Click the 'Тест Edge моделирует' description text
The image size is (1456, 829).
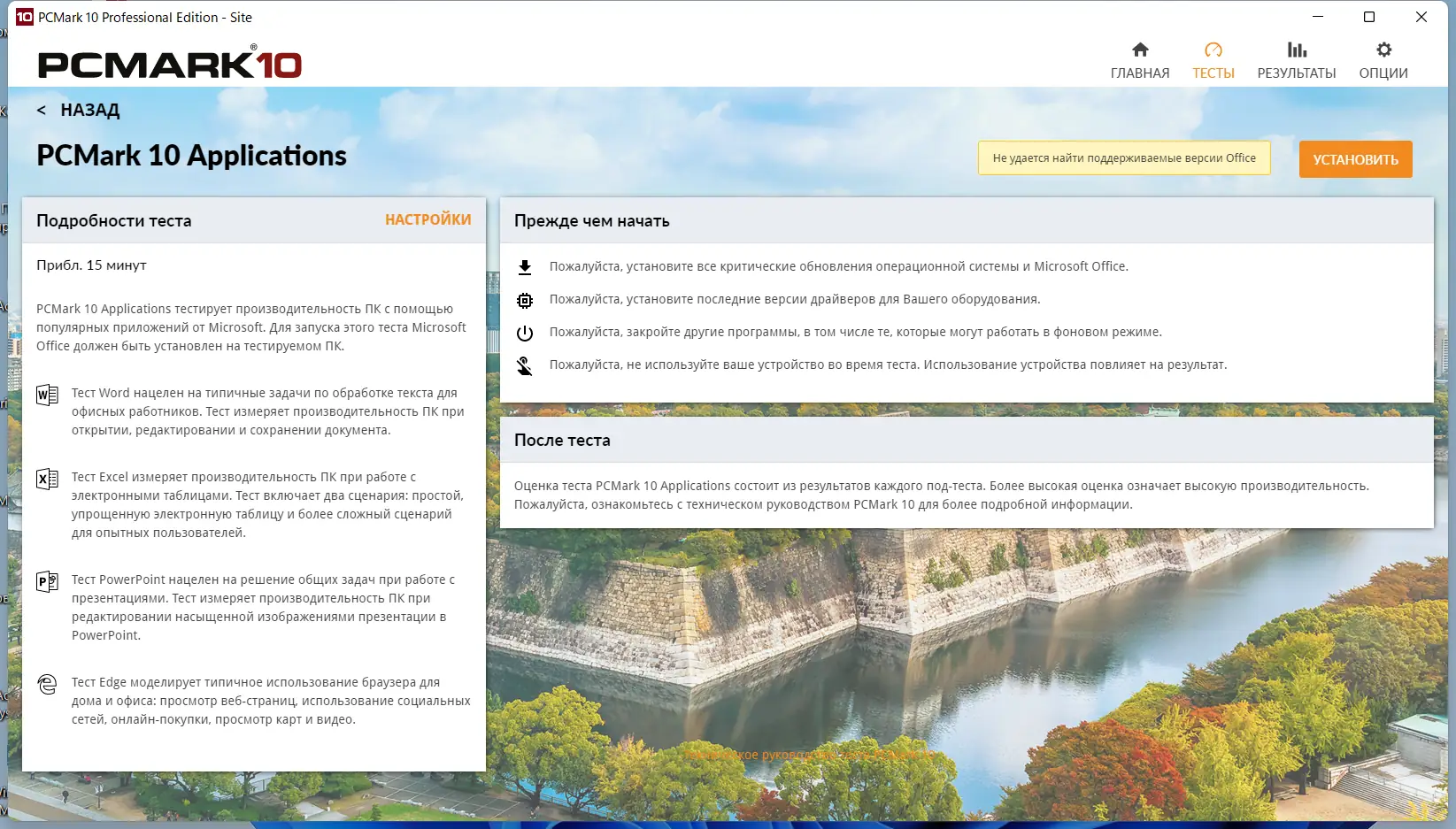click(x=271, y=701)
